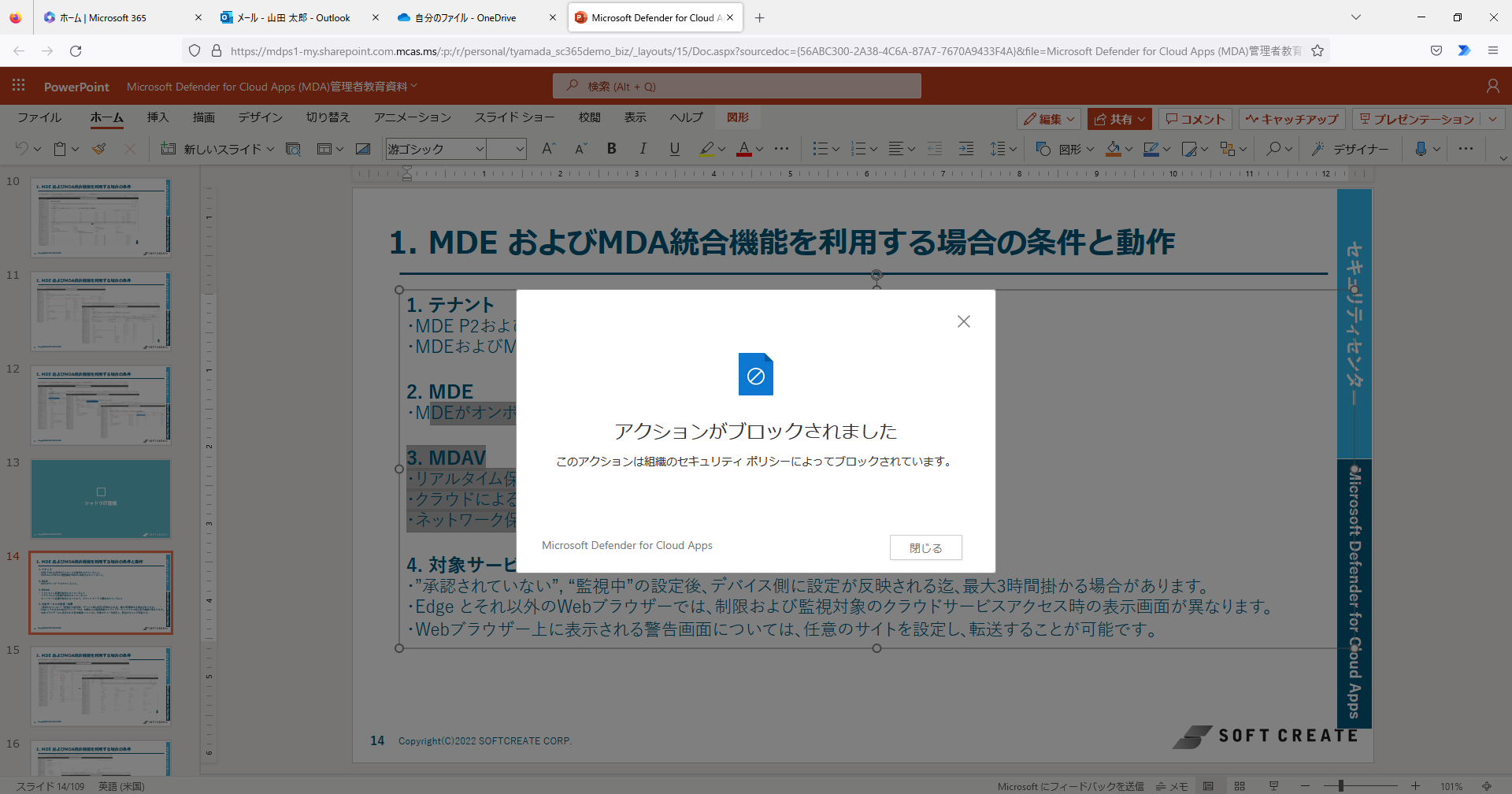Click the numbered list icon

[x=858, y=149]
